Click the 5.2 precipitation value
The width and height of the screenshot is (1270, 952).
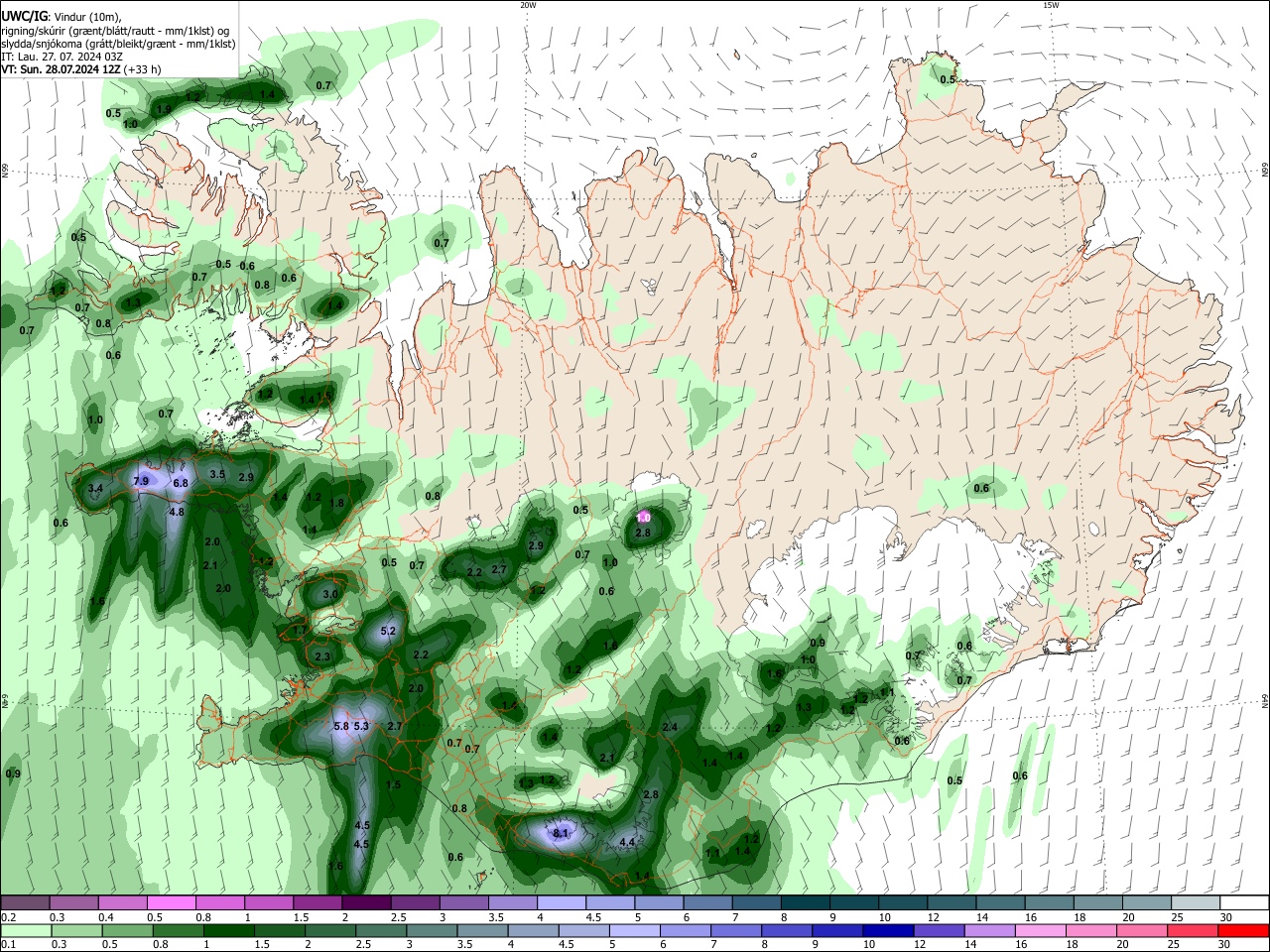click(x=388, y=631)
